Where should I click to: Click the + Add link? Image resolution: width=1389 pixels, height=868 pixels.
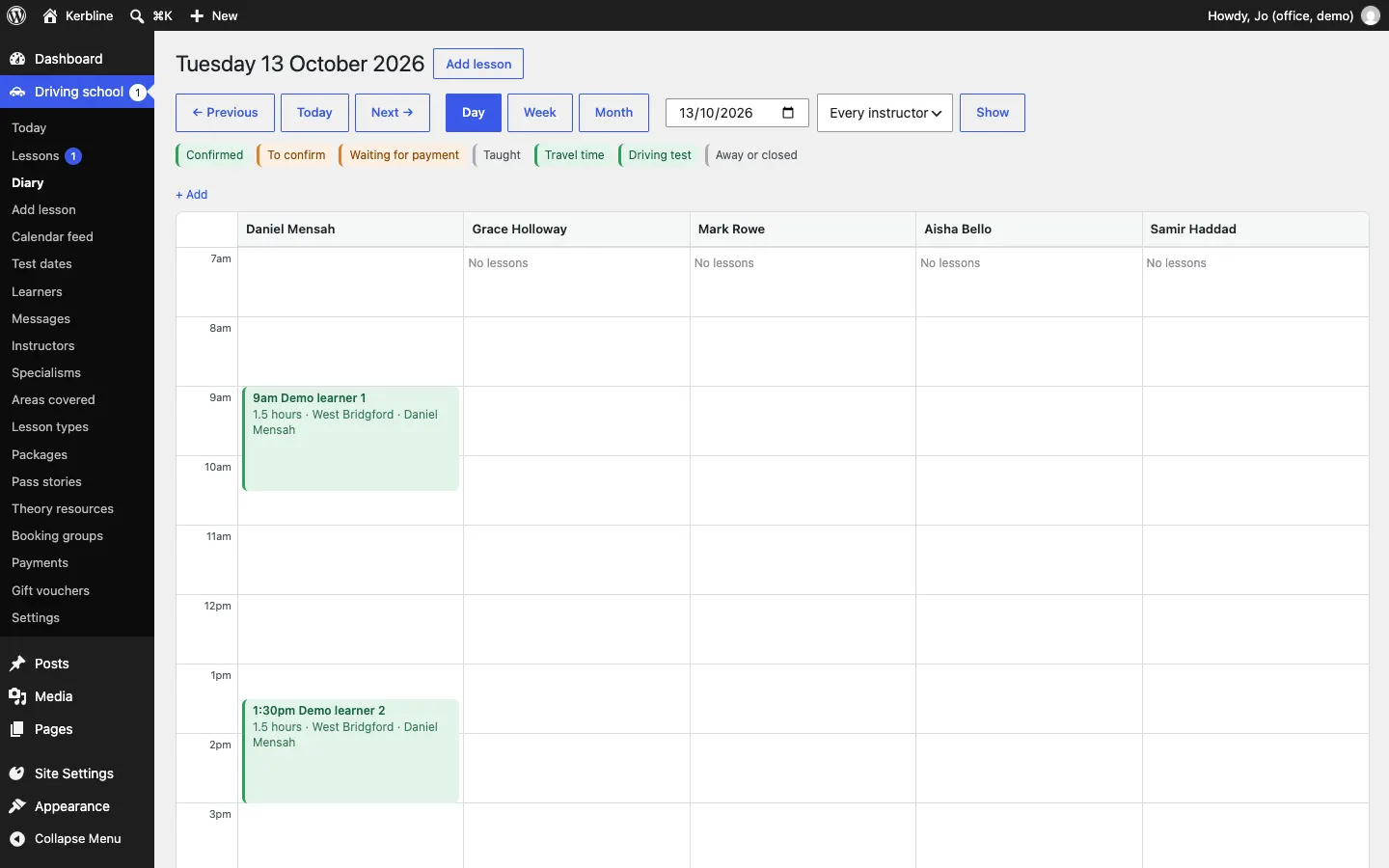192,195
